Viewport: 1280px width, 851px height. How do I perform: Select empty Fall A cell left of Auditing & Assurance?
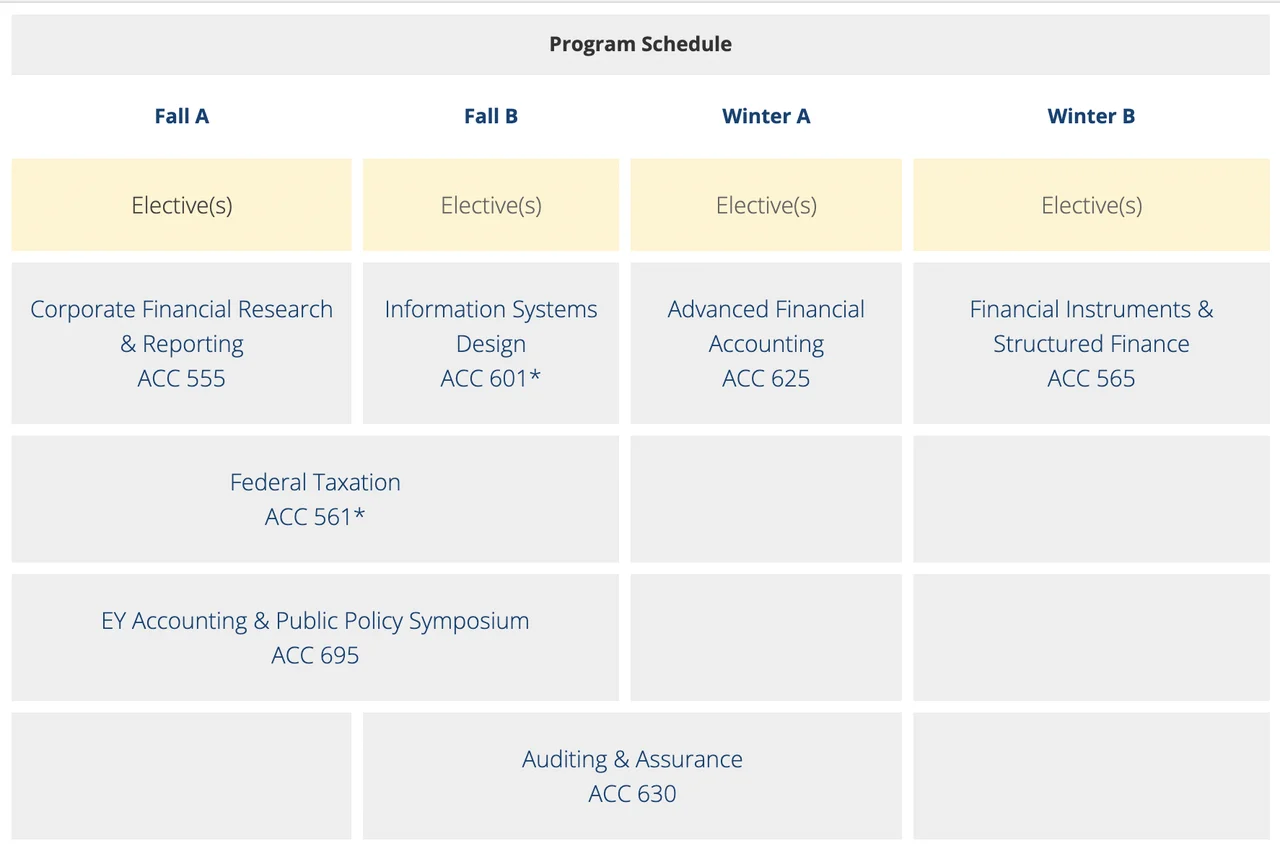point(181,776)
